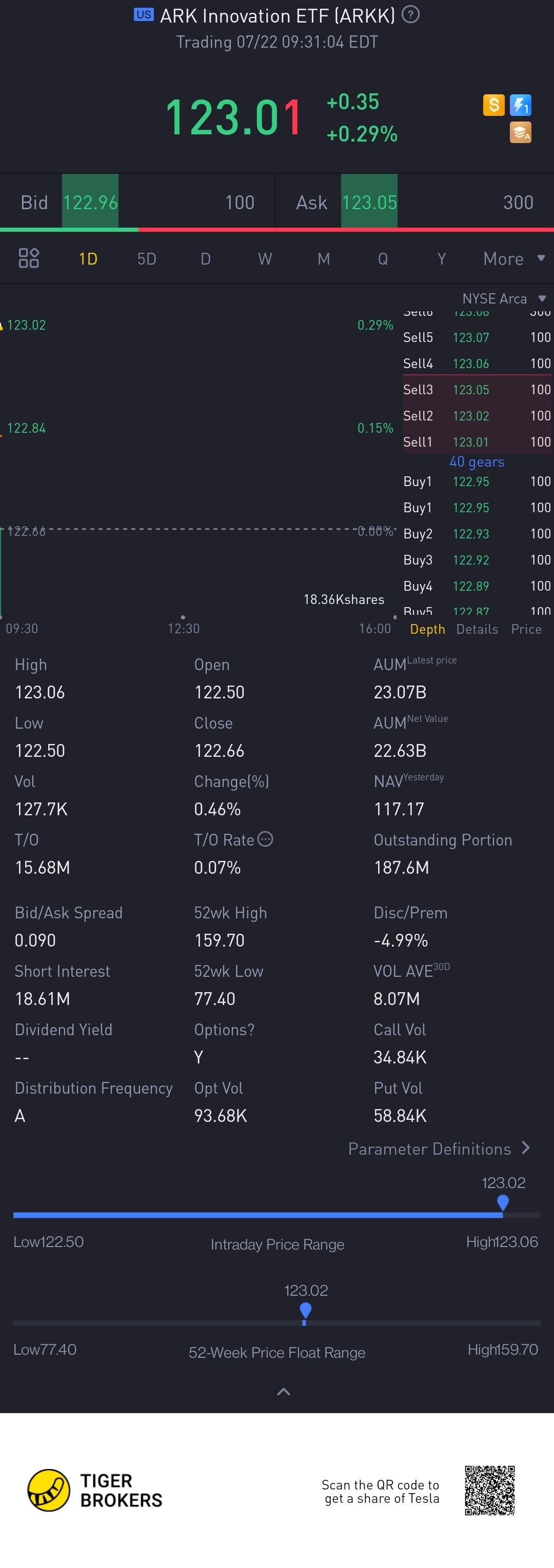Tap the T/O Rate value 0.07%
554x1568 pixels.
click(x=217, y=868)
